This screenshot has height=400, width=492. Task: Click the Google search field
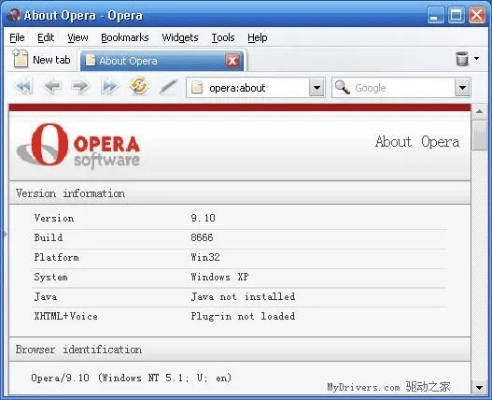401,88
